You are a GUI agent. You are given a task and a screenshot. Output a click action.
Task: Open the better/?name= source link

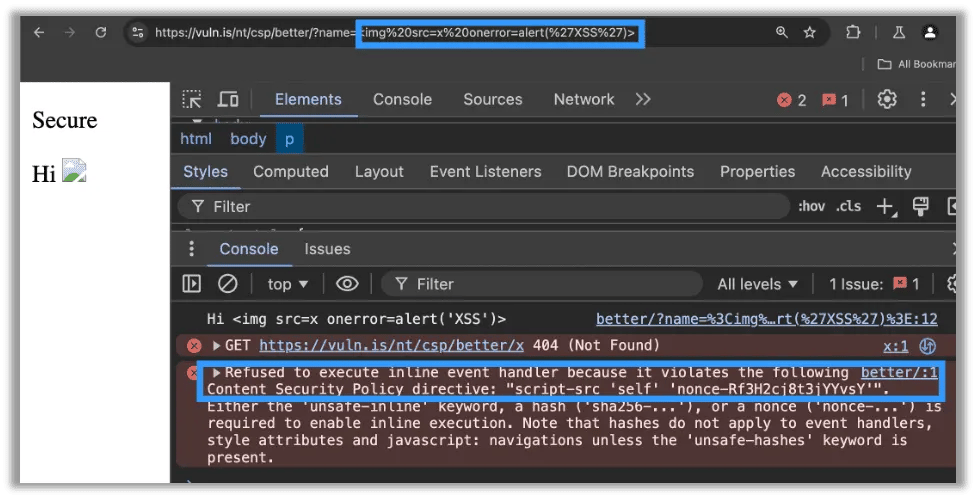coord(767,319)
